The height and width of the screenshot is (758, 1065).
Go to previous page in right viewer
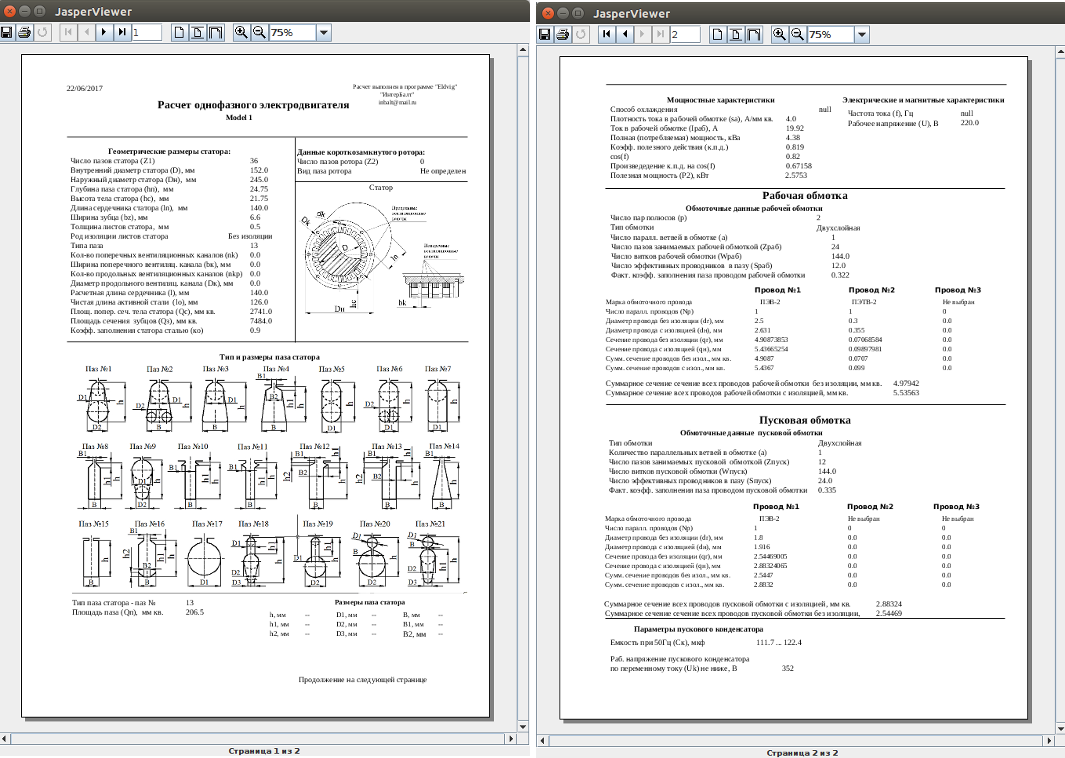coord(624,34)
